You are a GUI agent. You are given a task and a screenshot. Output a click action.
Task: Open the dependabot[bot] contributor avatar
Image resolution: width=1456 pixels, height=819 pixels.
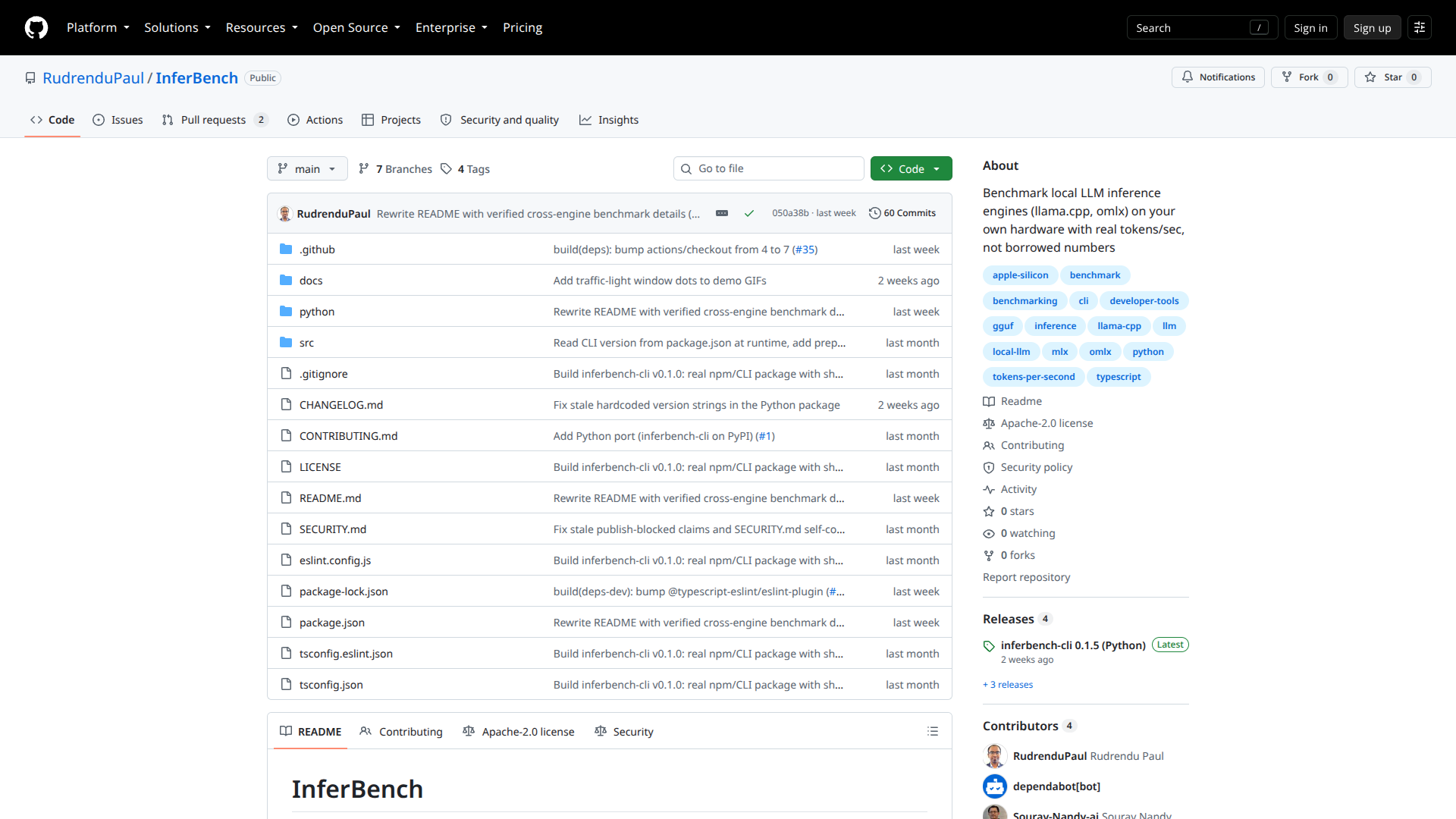coord(995,786)
